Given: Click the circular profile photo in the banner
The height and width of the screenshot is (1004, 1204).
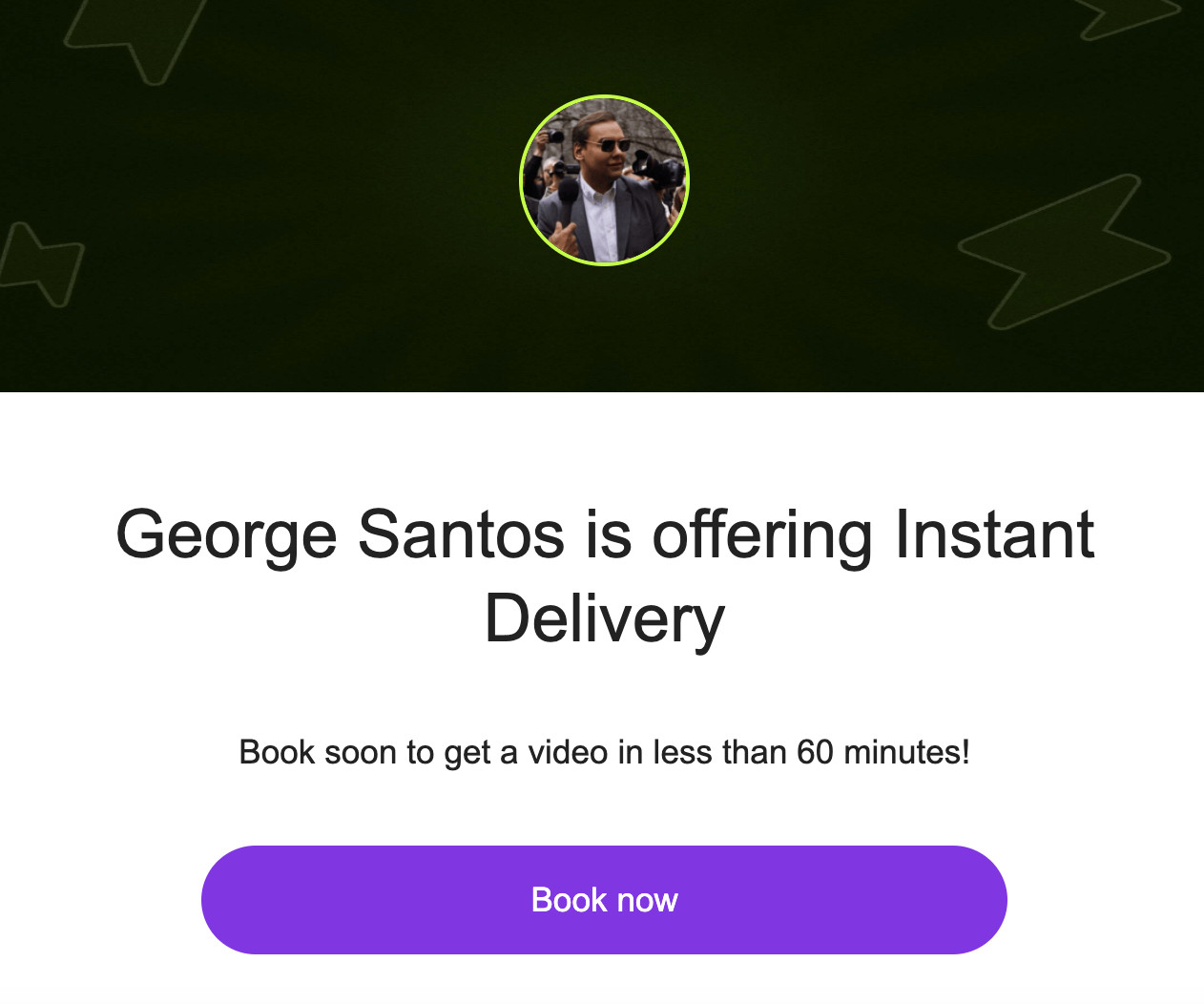Looking at the screenshot, I should 604,180.
